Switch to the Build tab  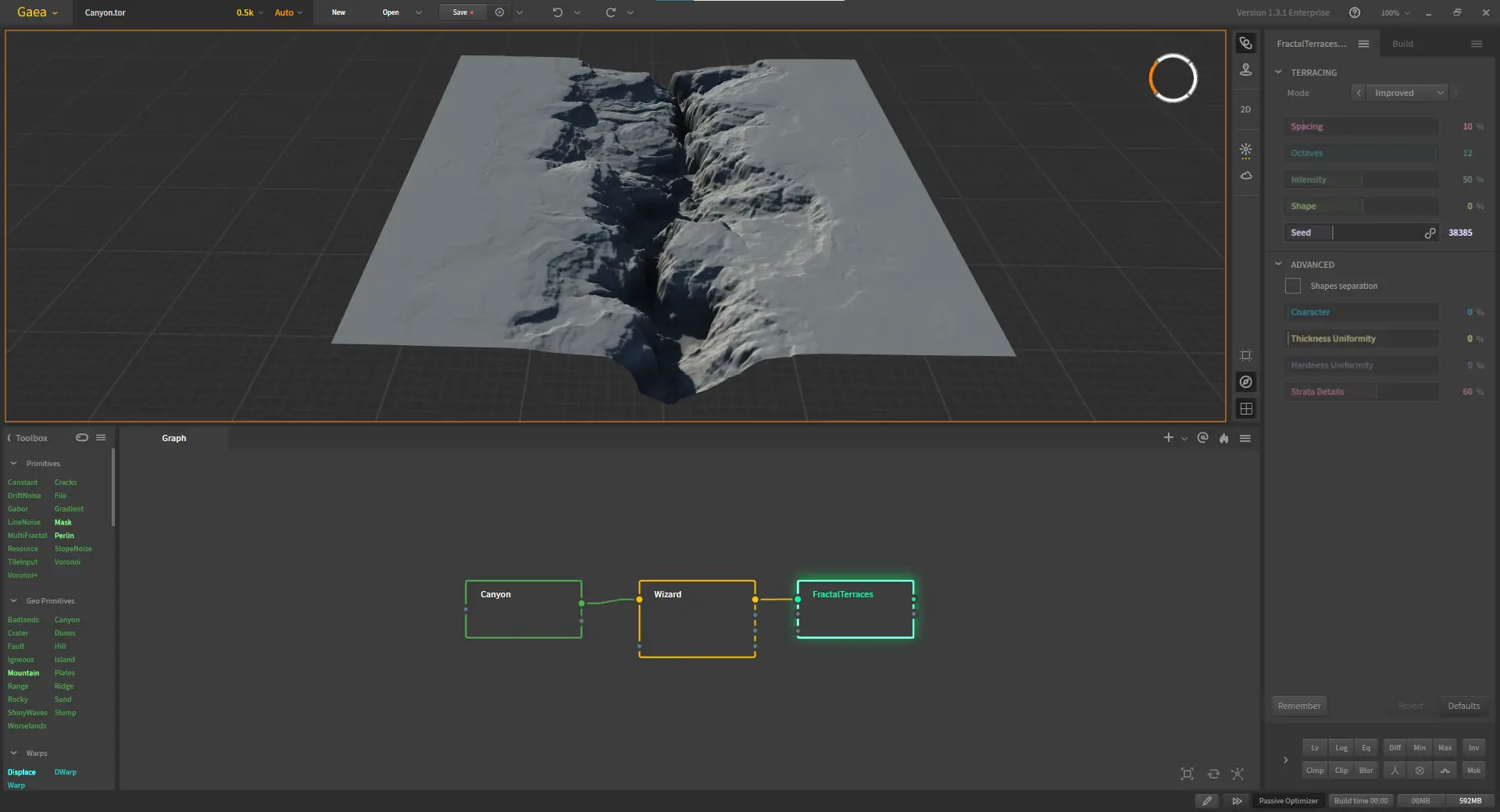1402,44
